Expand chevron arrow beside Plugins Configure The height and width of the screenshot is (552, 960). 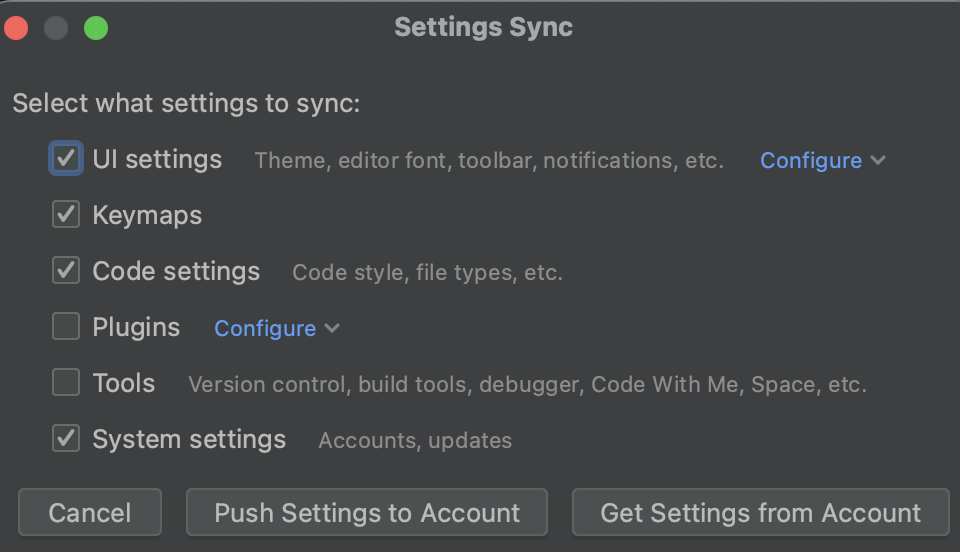coord(332,328)
